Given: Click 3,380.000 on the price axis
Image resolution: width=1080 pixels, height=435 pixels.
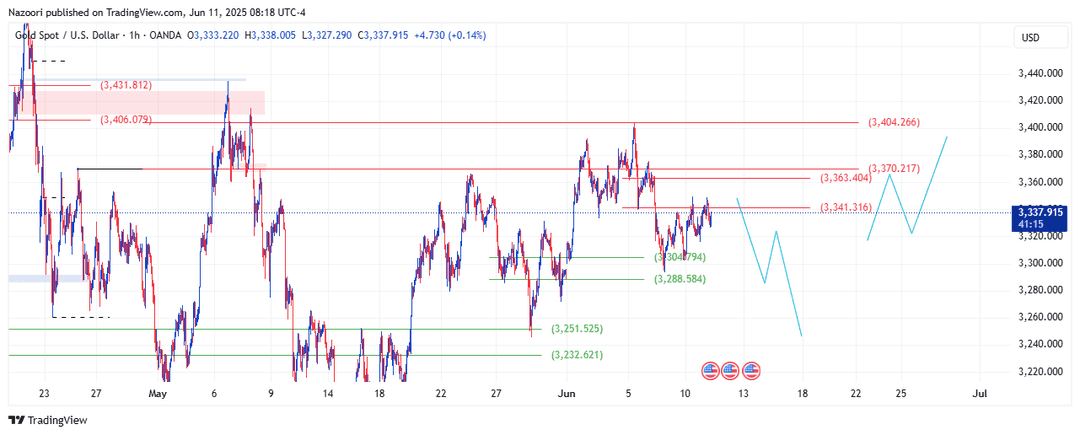Looking at the screenshot, I should pos(1040,155).
